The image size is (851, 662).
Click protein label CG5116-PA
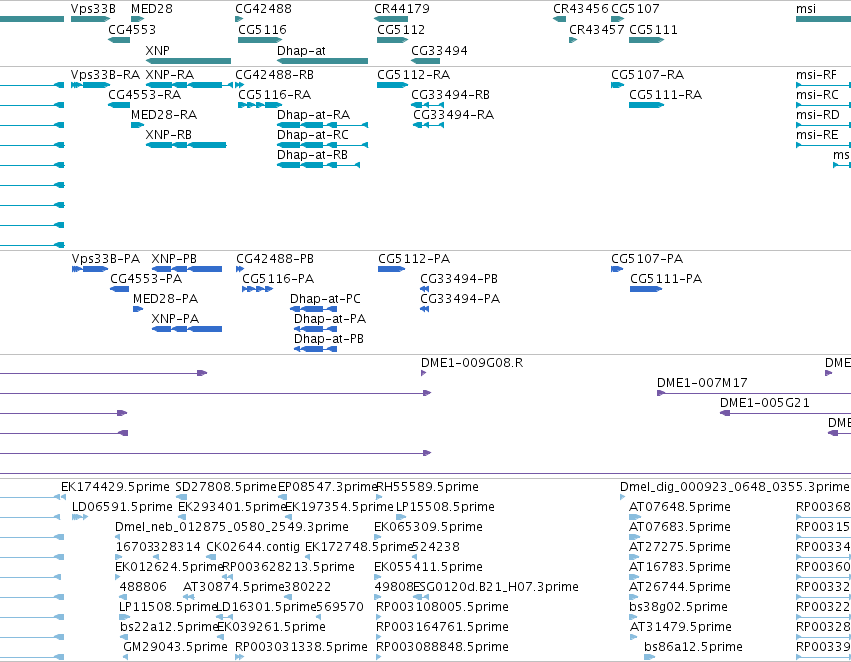278,278
